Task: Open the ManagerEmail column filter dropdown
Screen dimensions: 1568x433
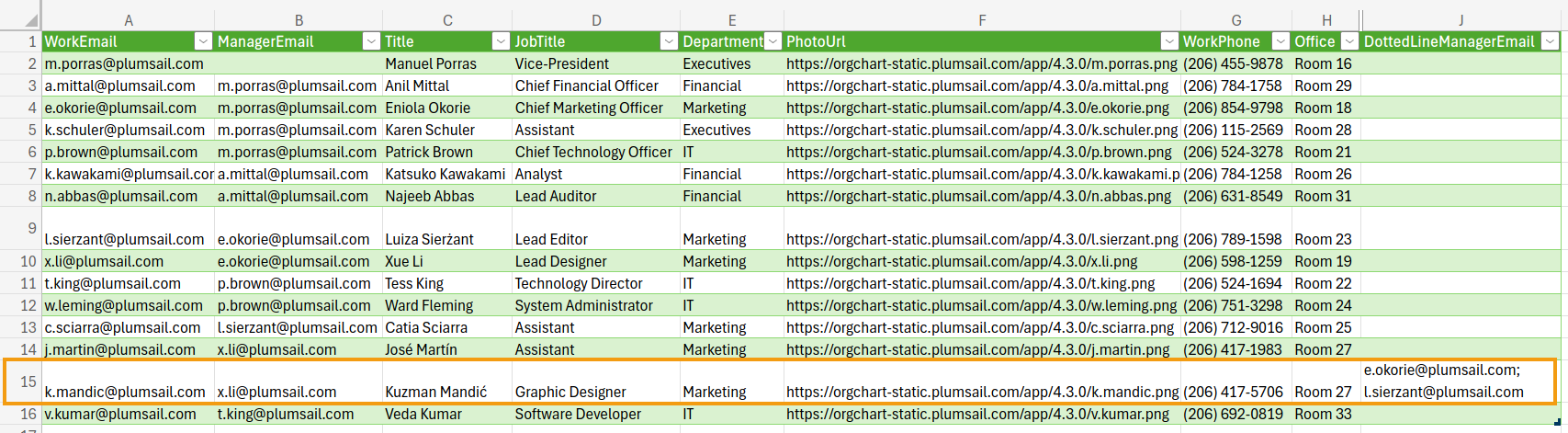Action: coord(371,41)
